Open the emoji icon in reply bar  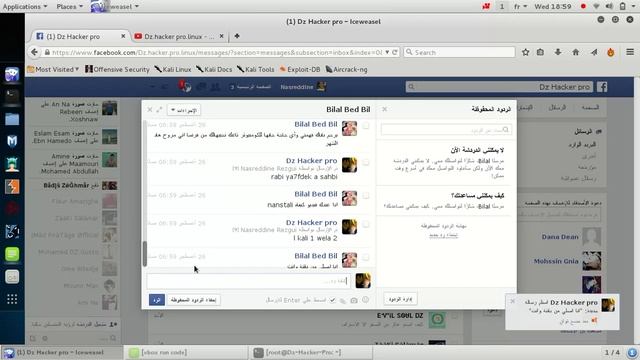pos(365,300)
